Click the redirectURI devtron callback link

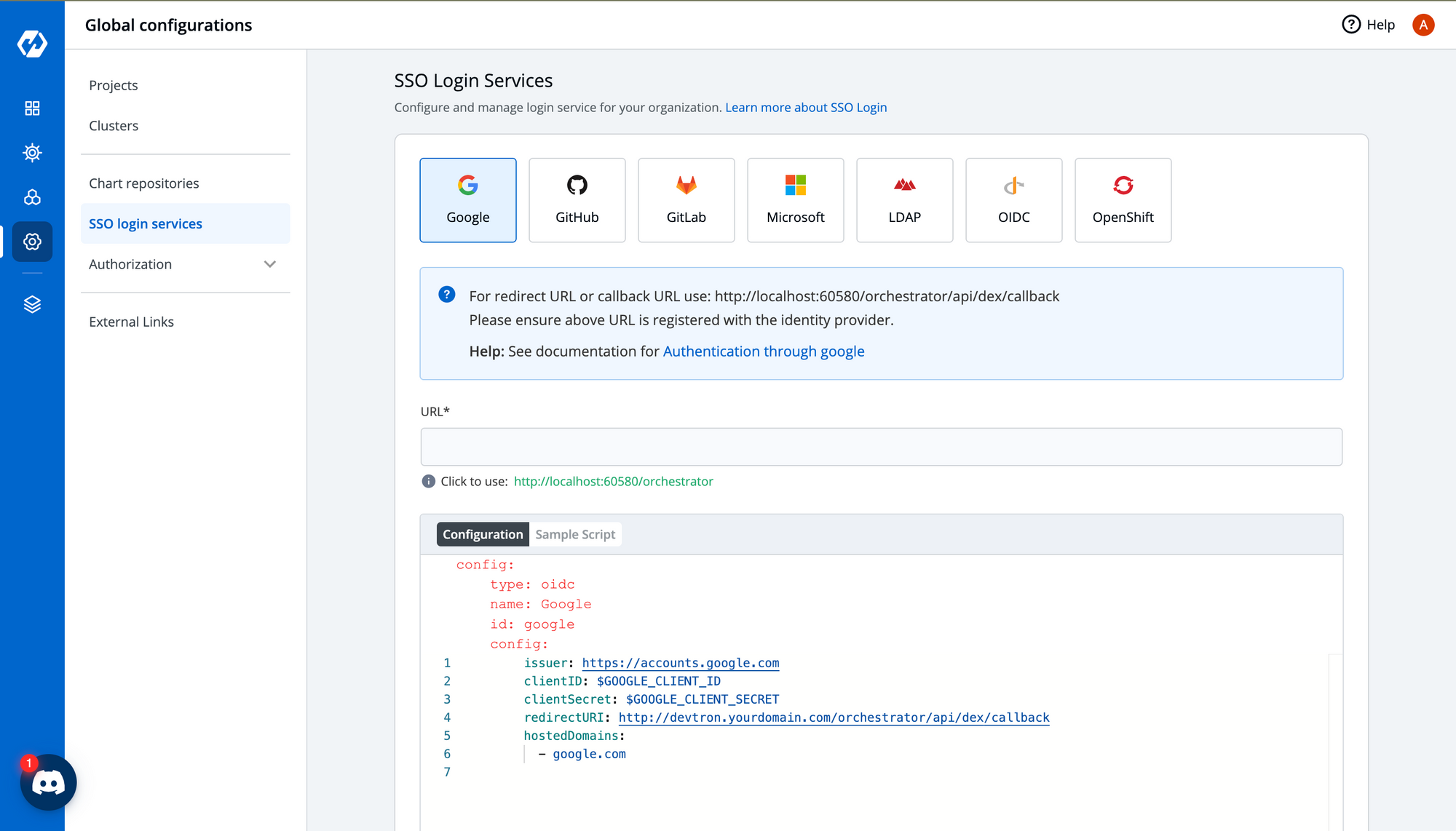pos(834,717)
